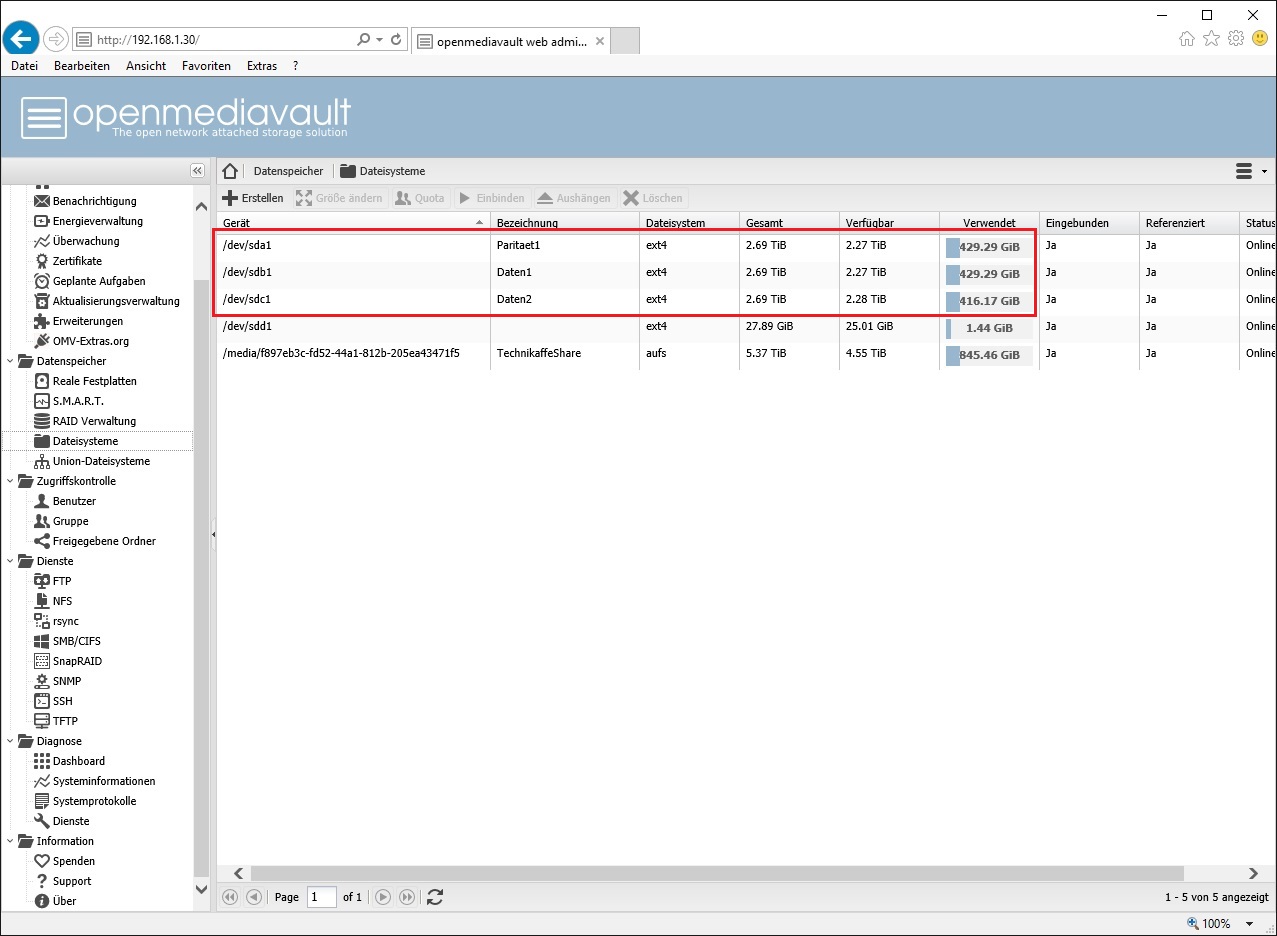The height and width of the screenshot is (936, 1277).
Task: Open the hamburger options dropdown at top right
Action: [1251, 171]
